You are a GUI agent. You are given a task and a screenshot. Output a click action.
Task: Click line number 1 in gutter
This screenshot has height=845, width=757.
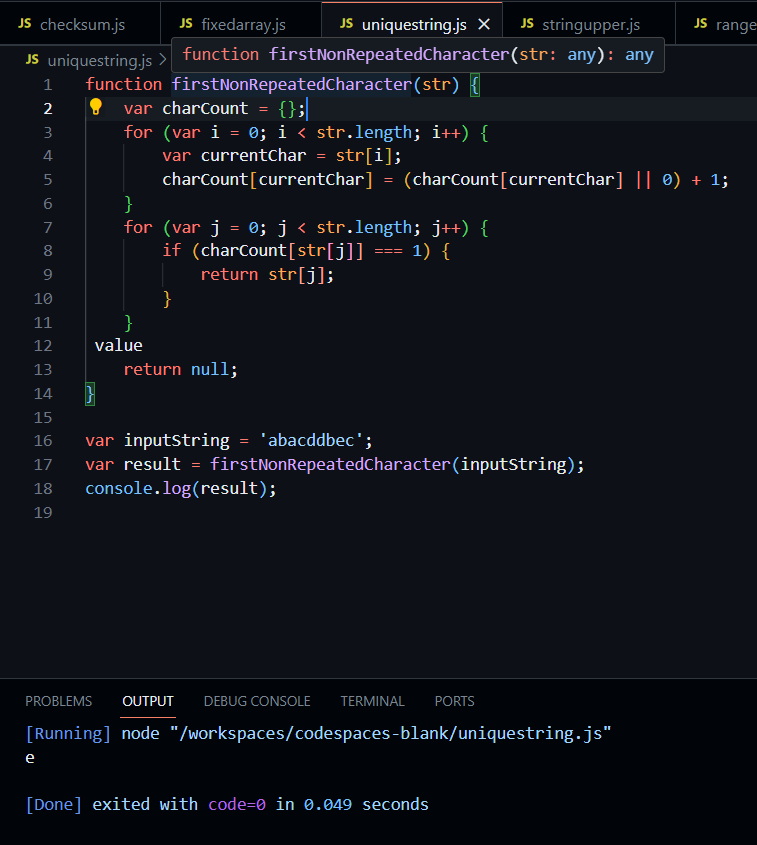48,85
